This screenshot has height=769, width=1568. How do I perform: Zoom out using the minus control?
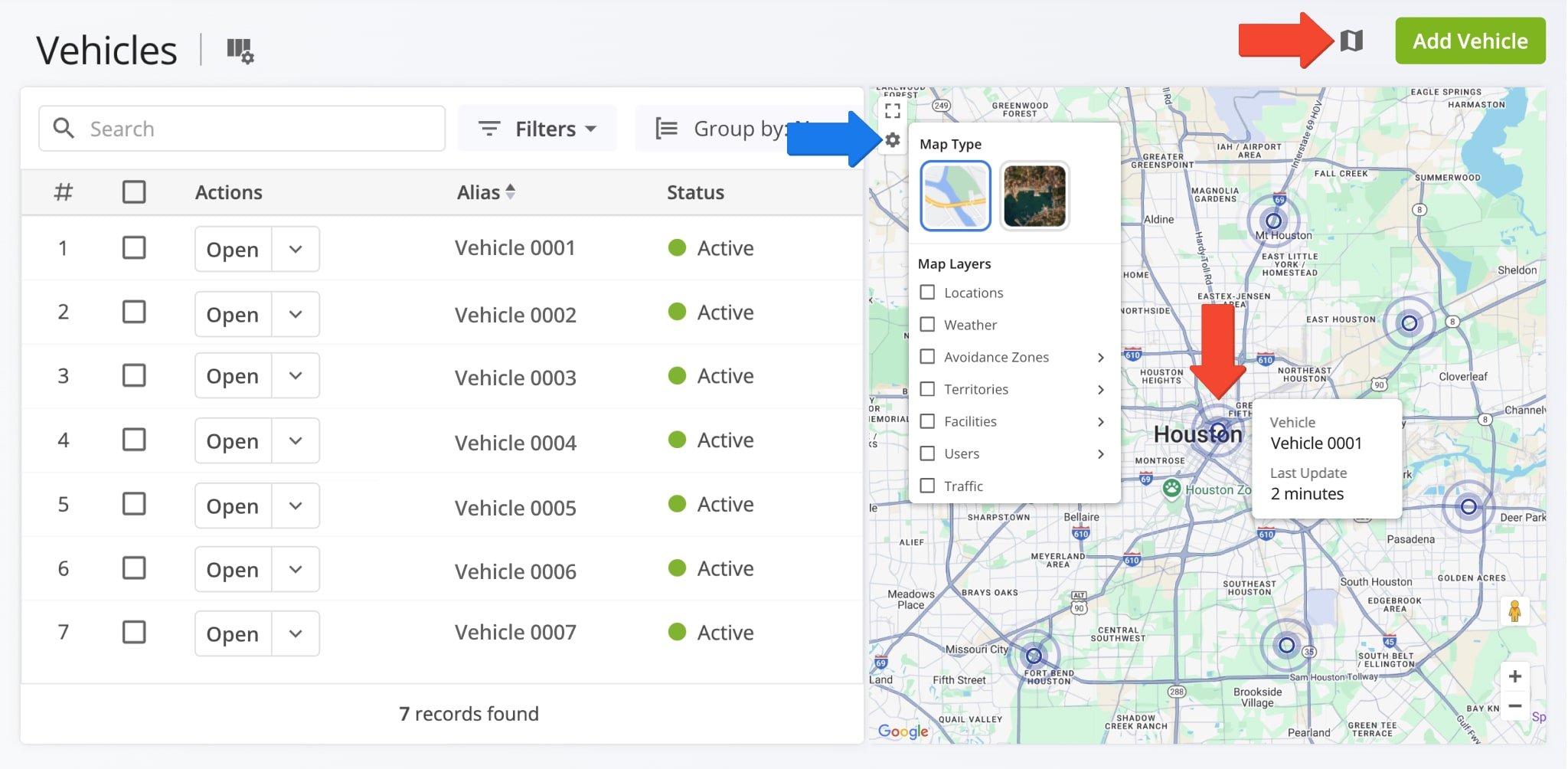[1515, 705]
